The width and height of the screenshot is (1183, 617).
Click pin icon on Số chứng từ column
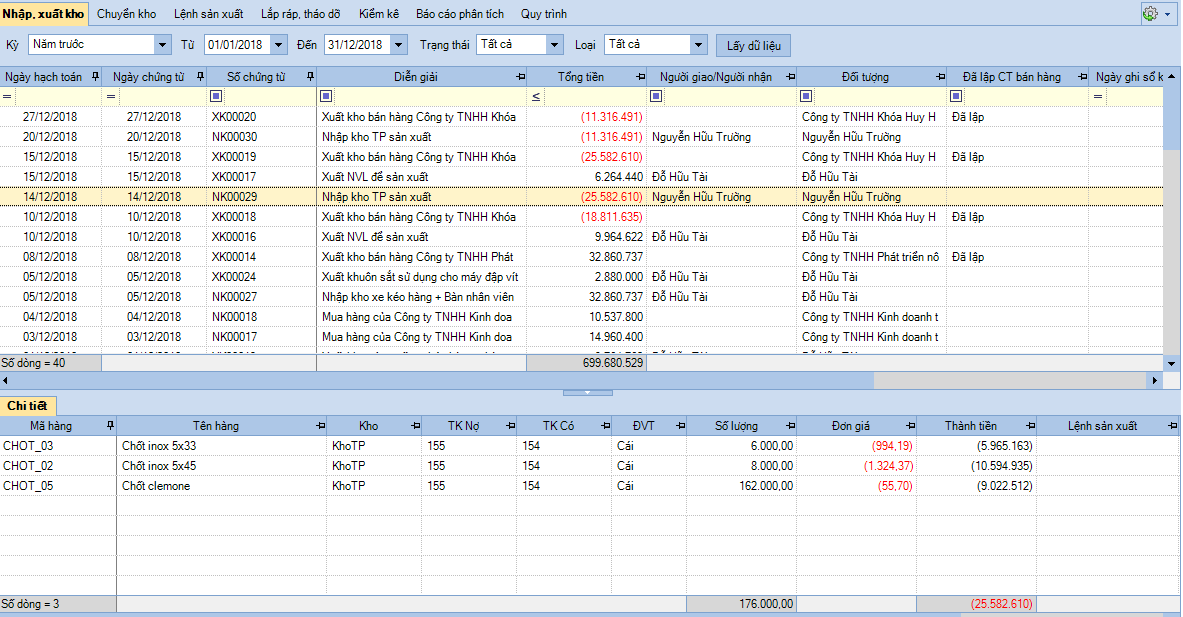(308, 77)
